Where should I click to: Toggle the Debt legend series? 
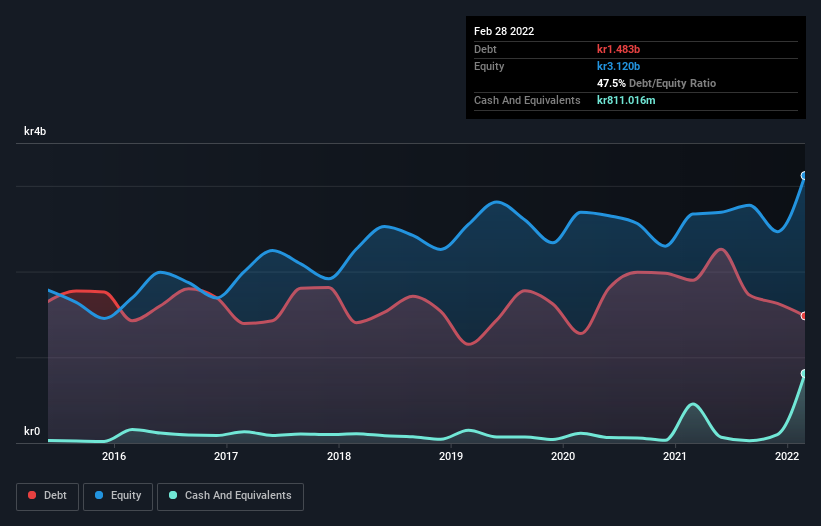click(46, 495)
